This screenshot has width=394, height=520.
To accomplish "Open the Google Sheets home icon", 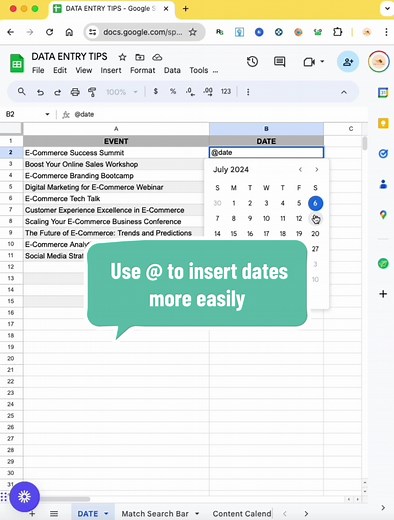I will click(17, 63).
